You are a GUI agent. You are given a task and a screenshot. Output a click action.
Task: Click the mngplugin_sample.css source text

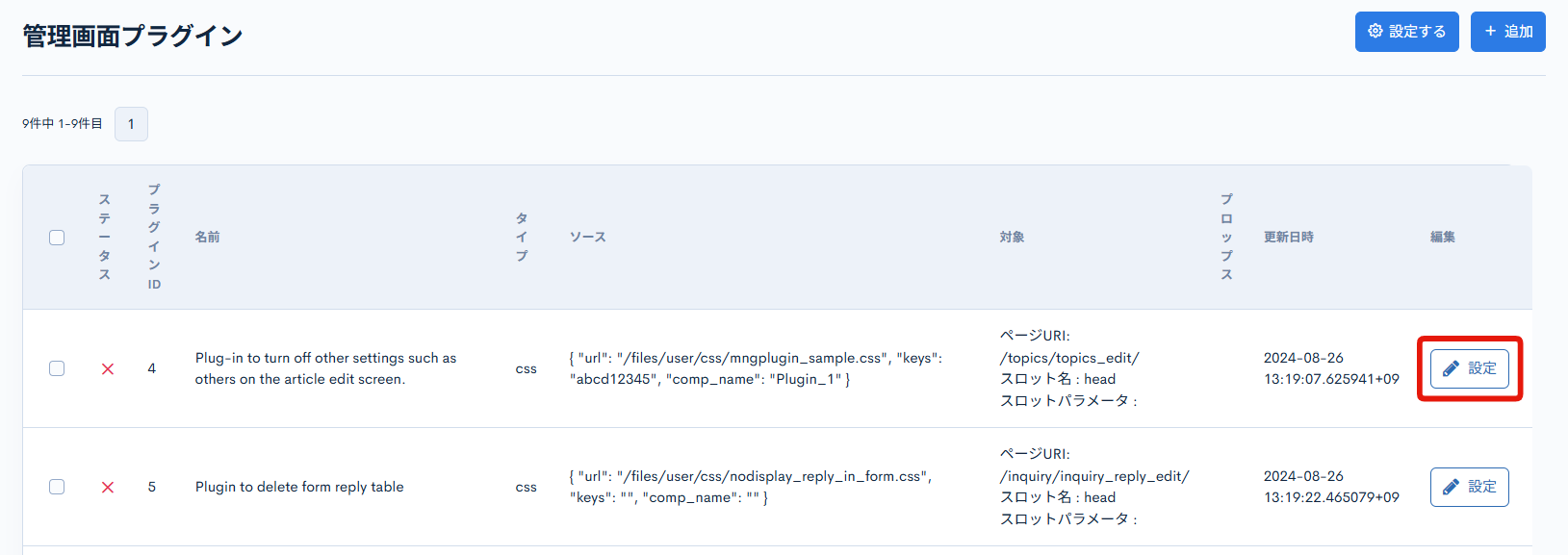click(756, 358)
